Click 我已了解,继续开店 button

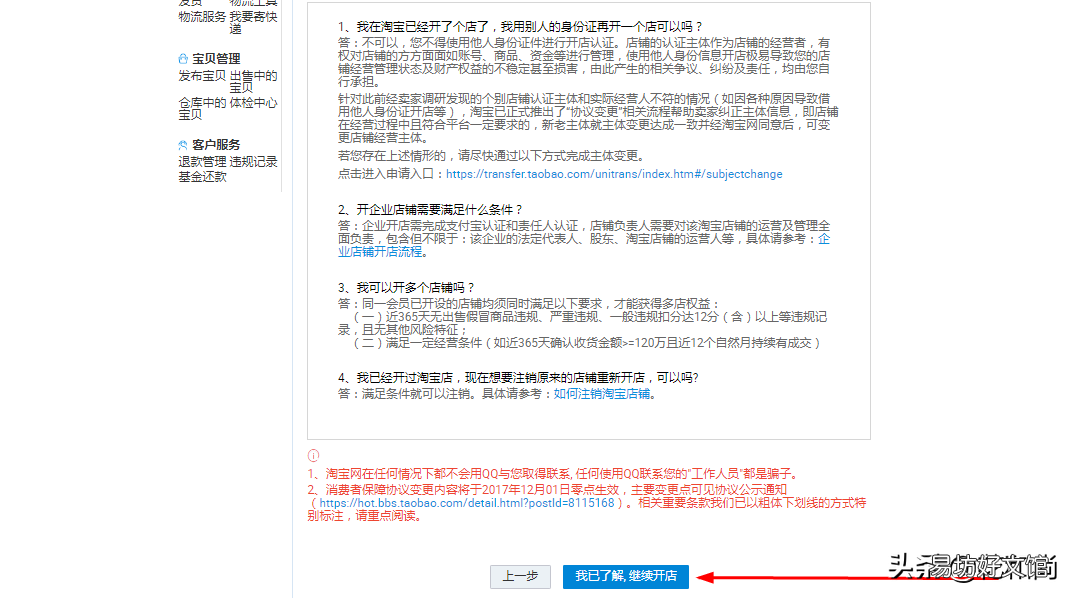coord(626,577)
